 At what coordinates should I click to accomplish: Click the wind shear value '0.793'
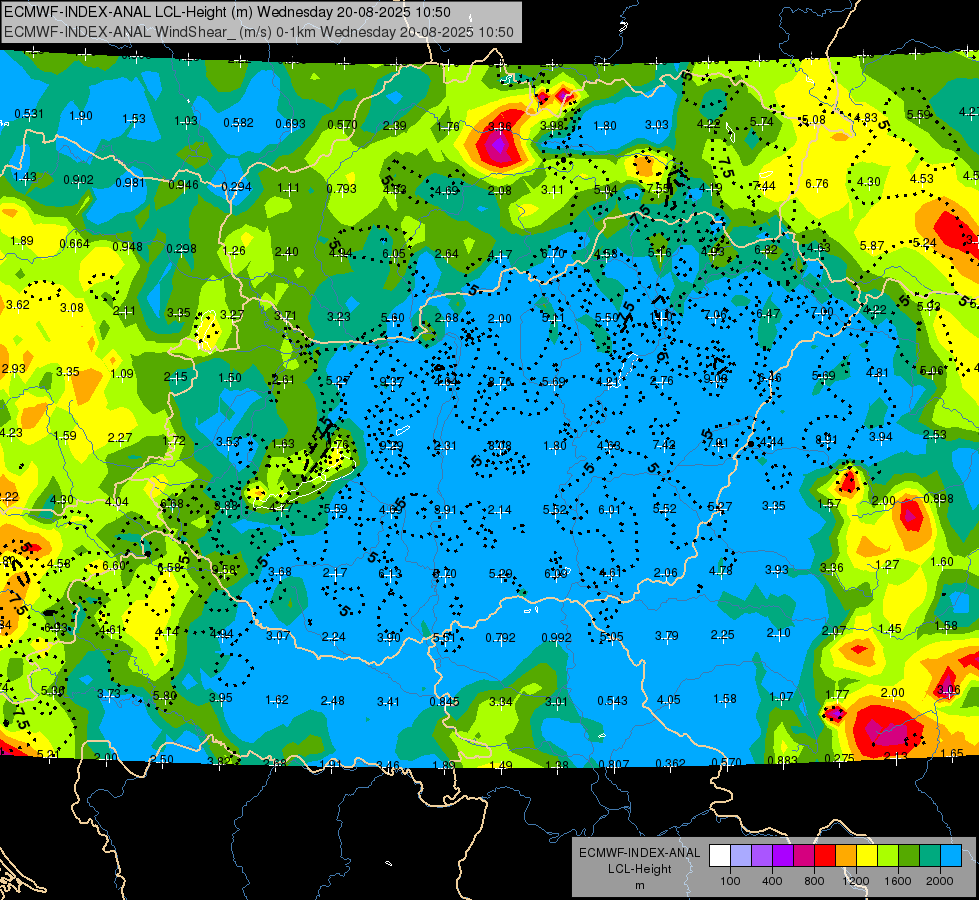coord(342,189)
